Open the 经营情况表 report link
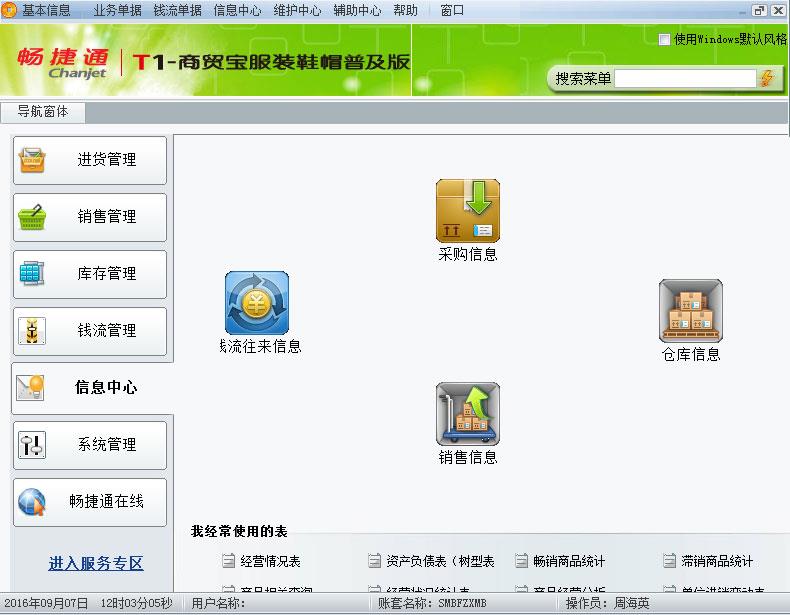 pos(270,561)
